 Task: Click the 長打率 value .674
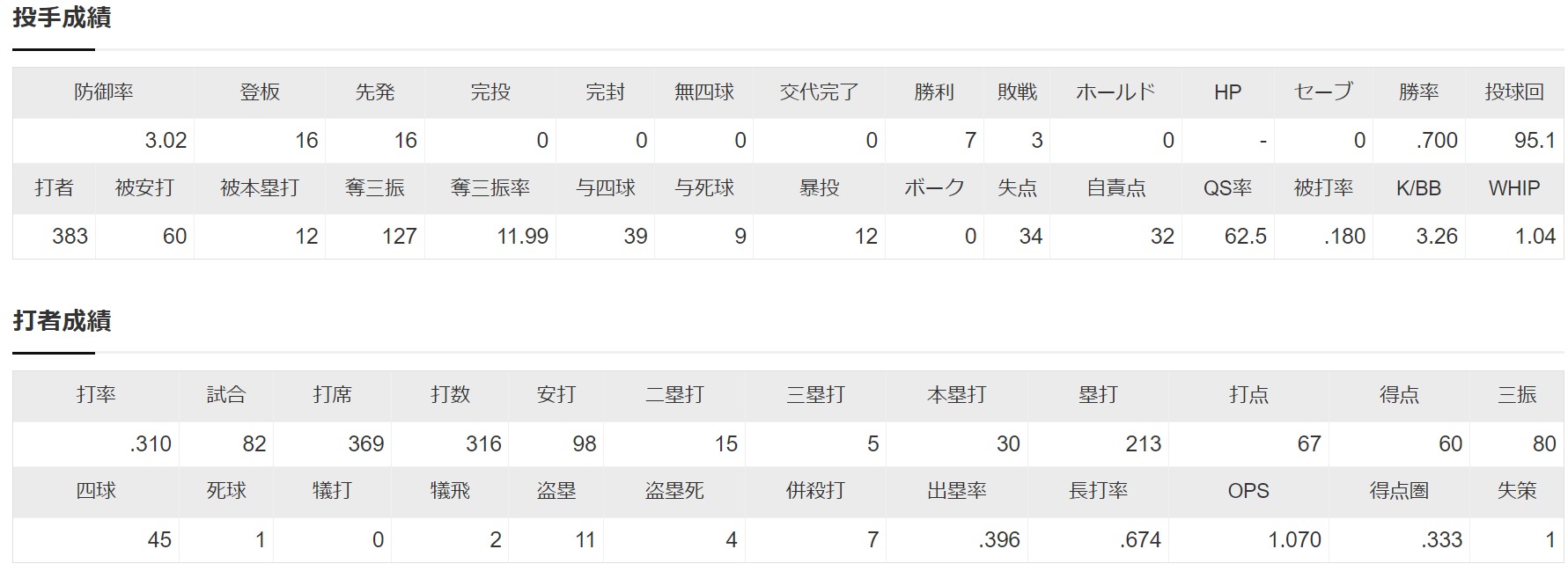[x=1098, y=539]
